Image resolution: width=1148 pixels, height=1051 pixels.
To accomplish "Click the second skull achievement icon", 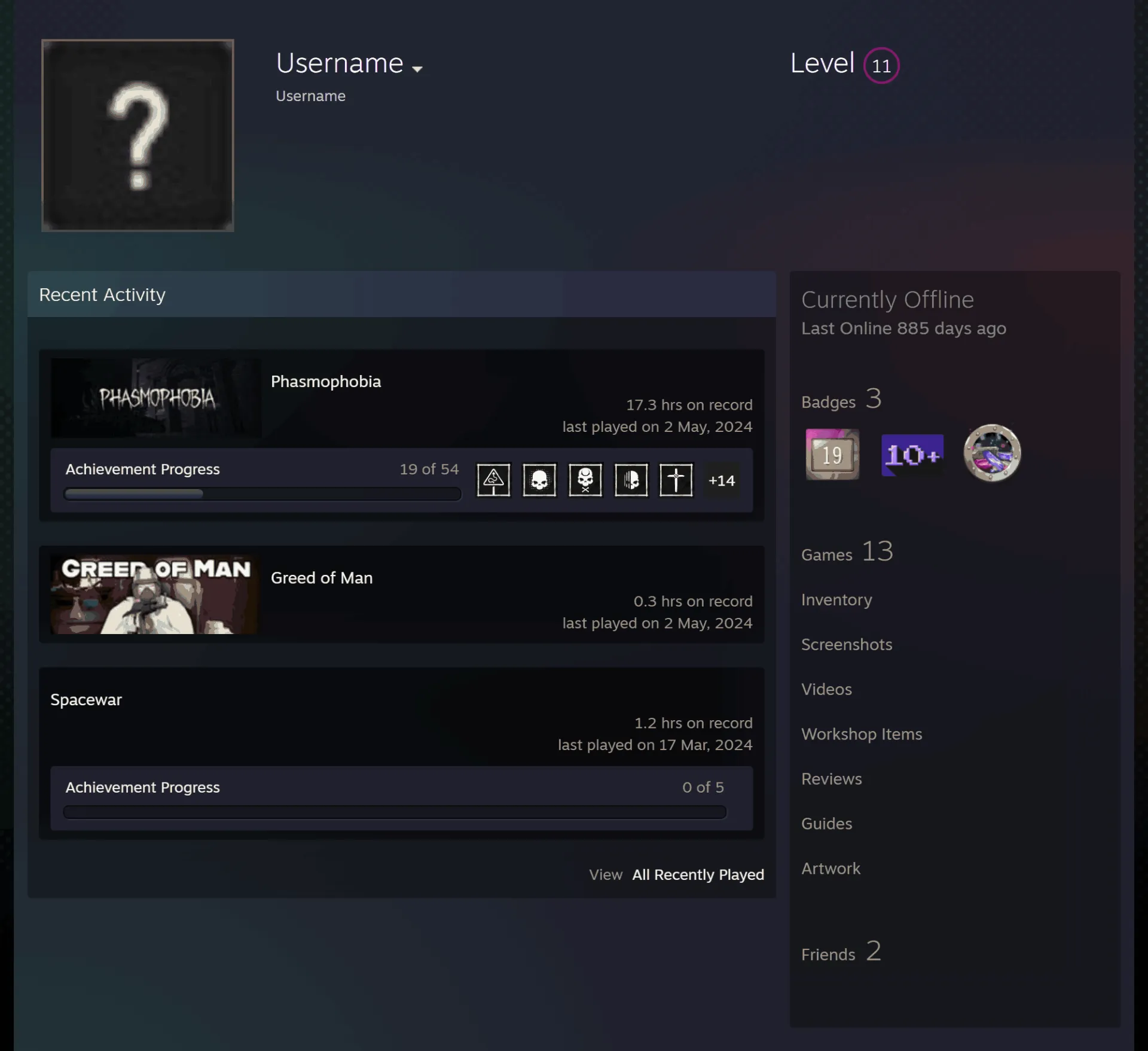I will [x=539, y=480].
